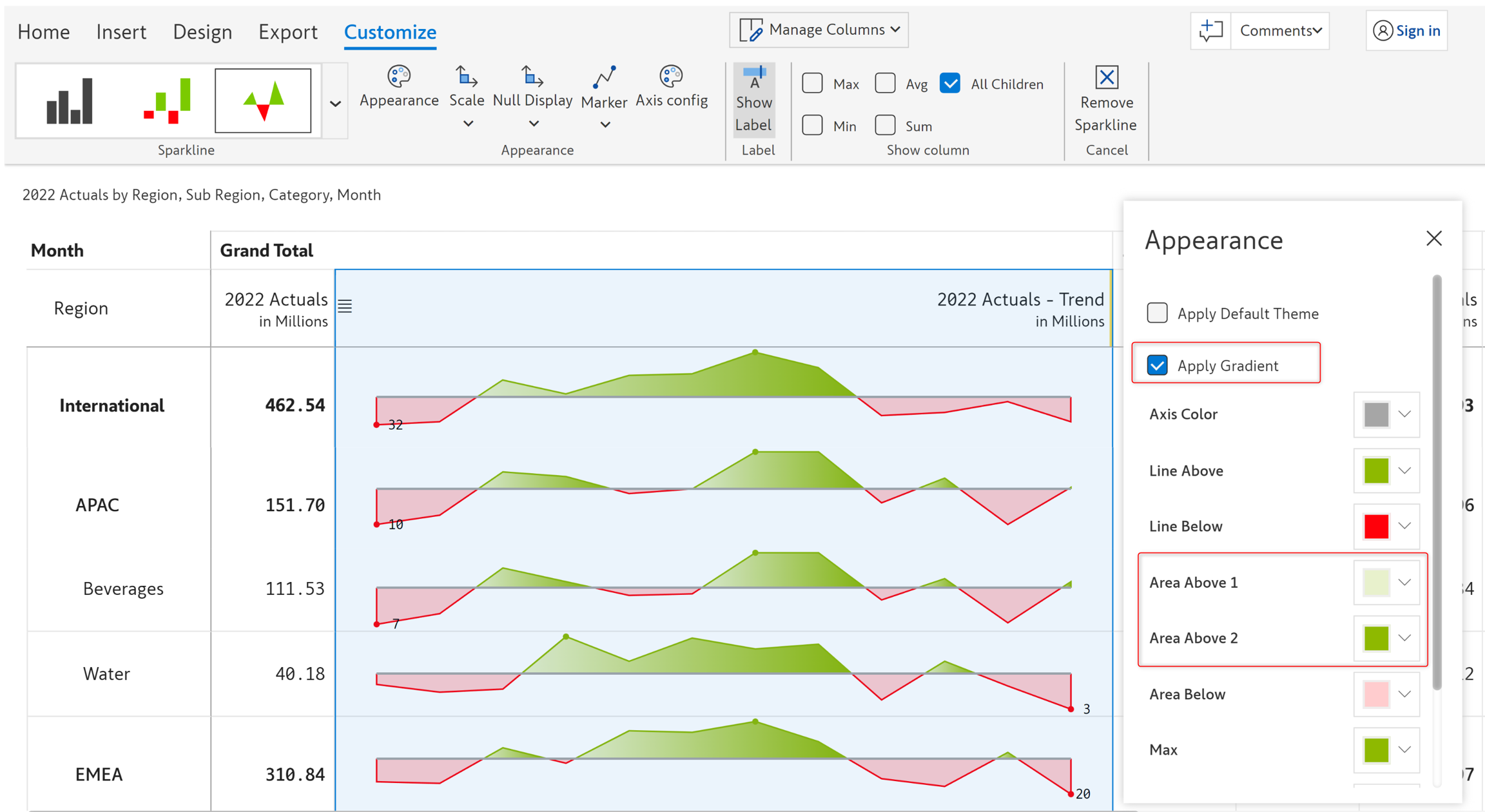Expand the sparkline gallery arrow
The width and height of the screenshot is (1485, 812).
tap(335, 103)
